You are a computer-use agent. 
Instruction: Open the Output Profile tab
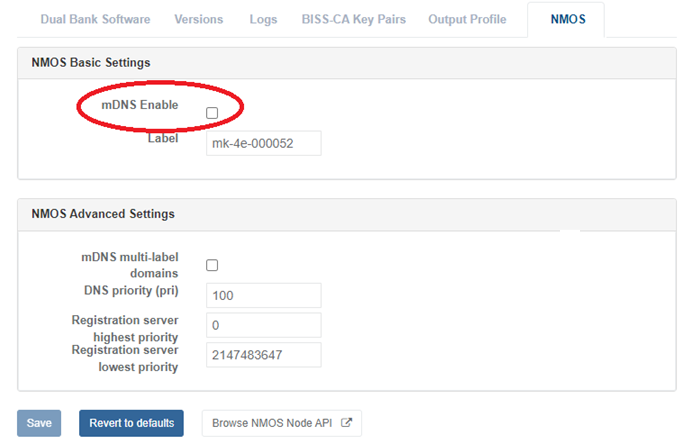click(467, 19)
